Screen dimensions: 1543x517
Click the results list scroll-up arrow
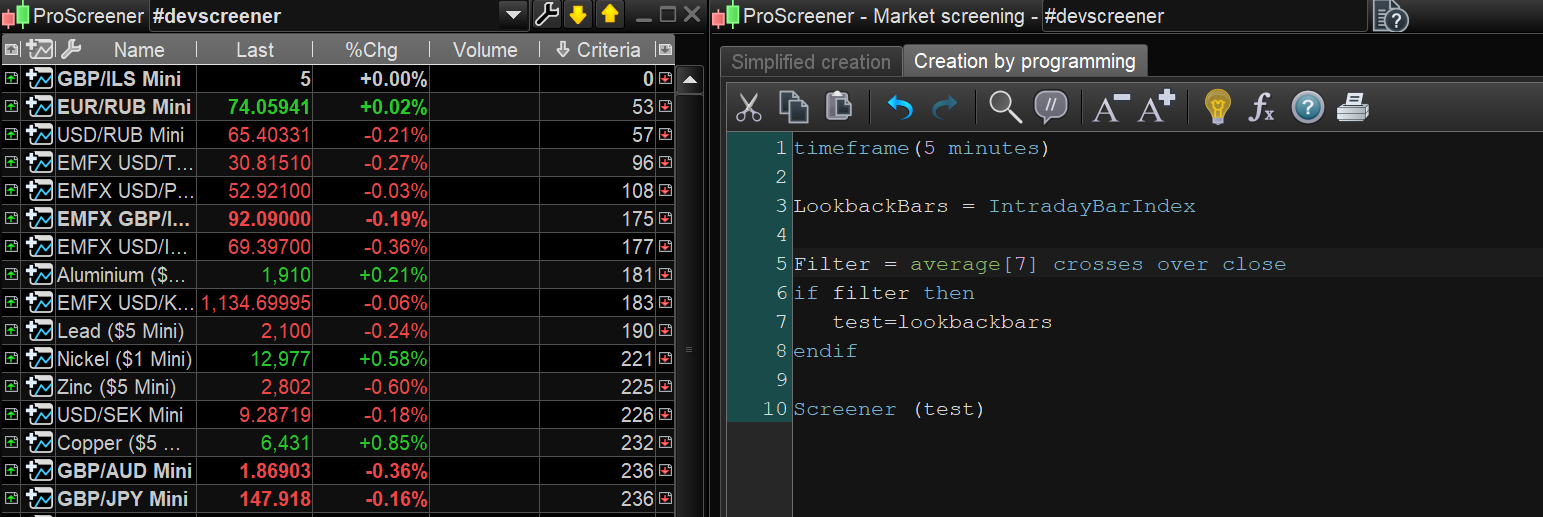tap(690, 80)
